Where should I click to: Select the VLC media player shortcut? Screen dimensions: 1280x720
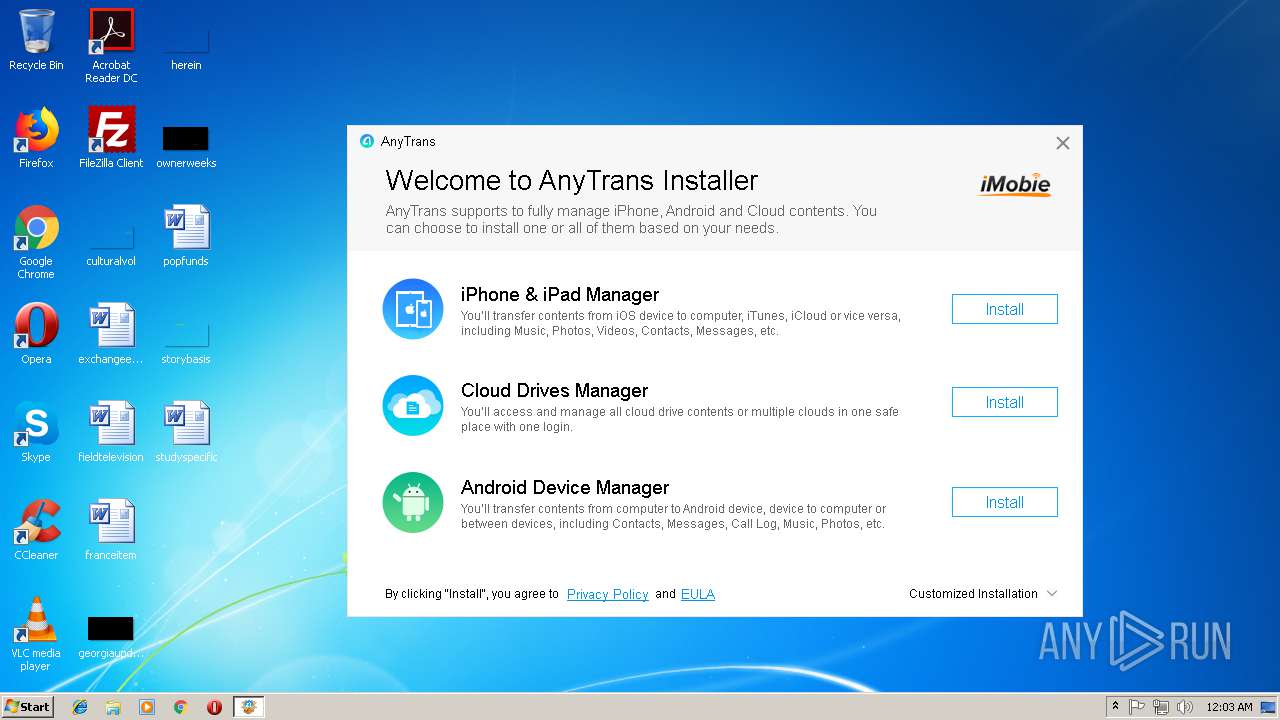pos(36,635)
